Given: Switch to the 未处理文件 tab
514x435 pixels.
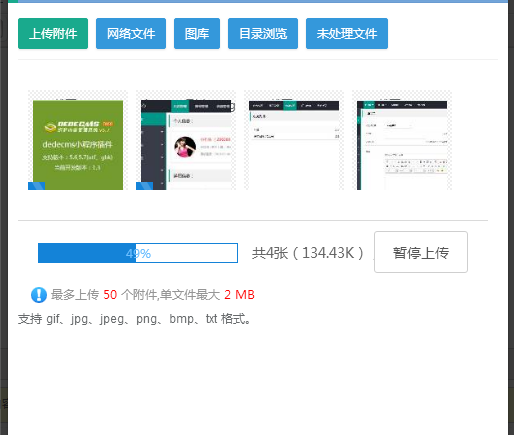Looking at the screenshot, I should [347, 34].
